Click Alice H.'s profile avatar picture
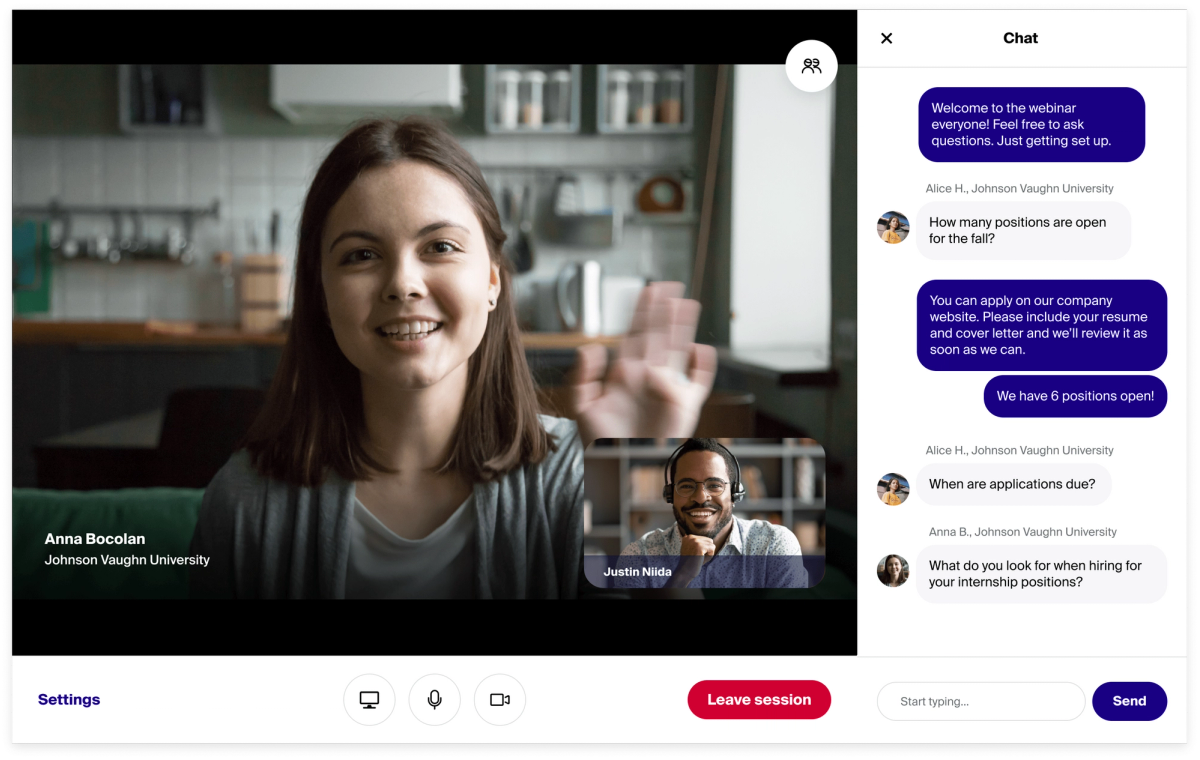1200x760 pixels. [893, 228]
